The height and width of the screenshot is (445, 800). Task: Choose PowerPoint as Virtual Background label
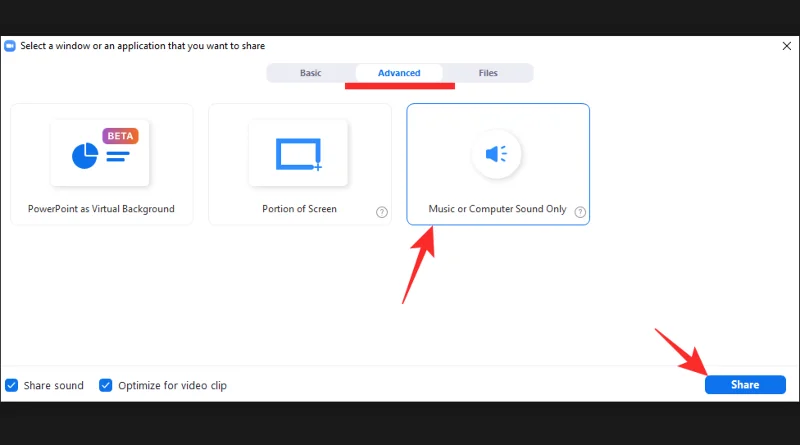click(101, 209)
